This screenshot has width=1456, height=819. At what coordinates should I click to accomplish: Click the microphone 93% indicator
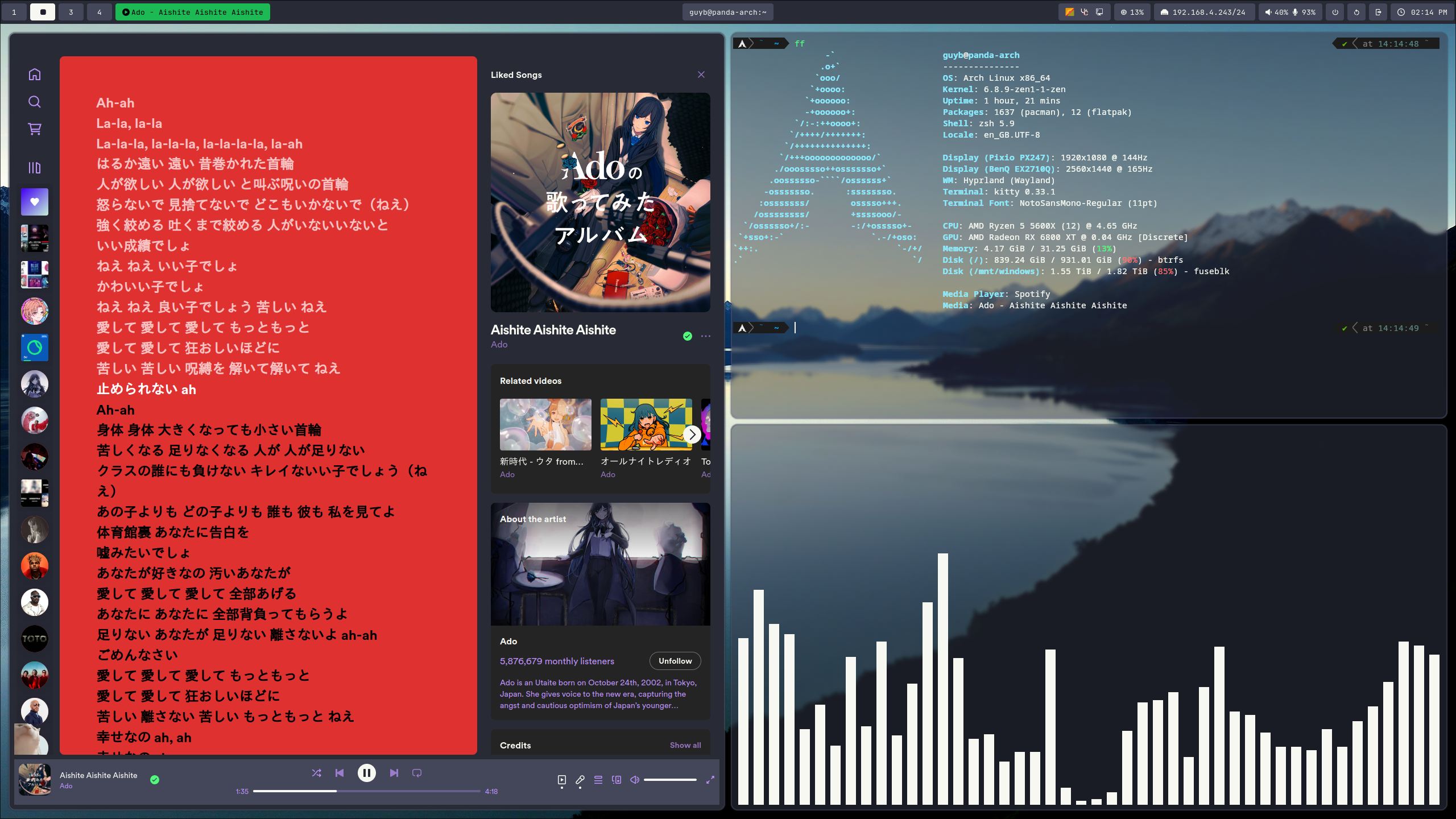pos(1304,12)
